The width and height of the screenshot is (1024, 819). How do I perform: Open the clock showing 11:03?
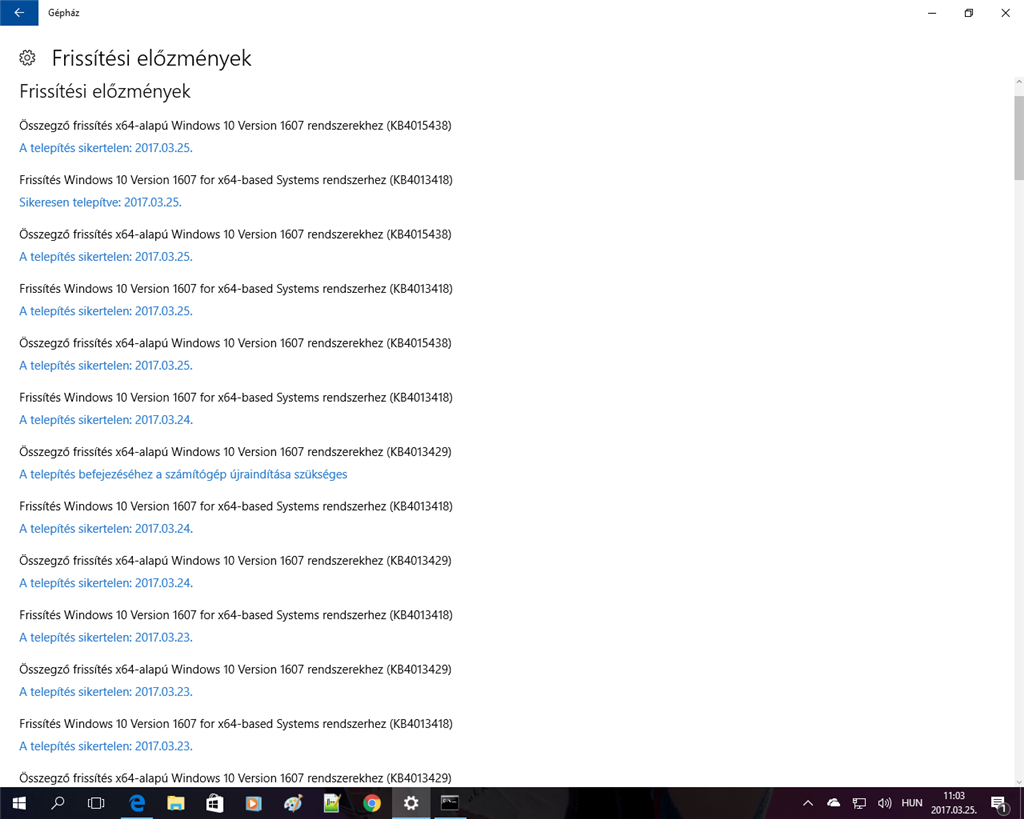coord(954,803)
